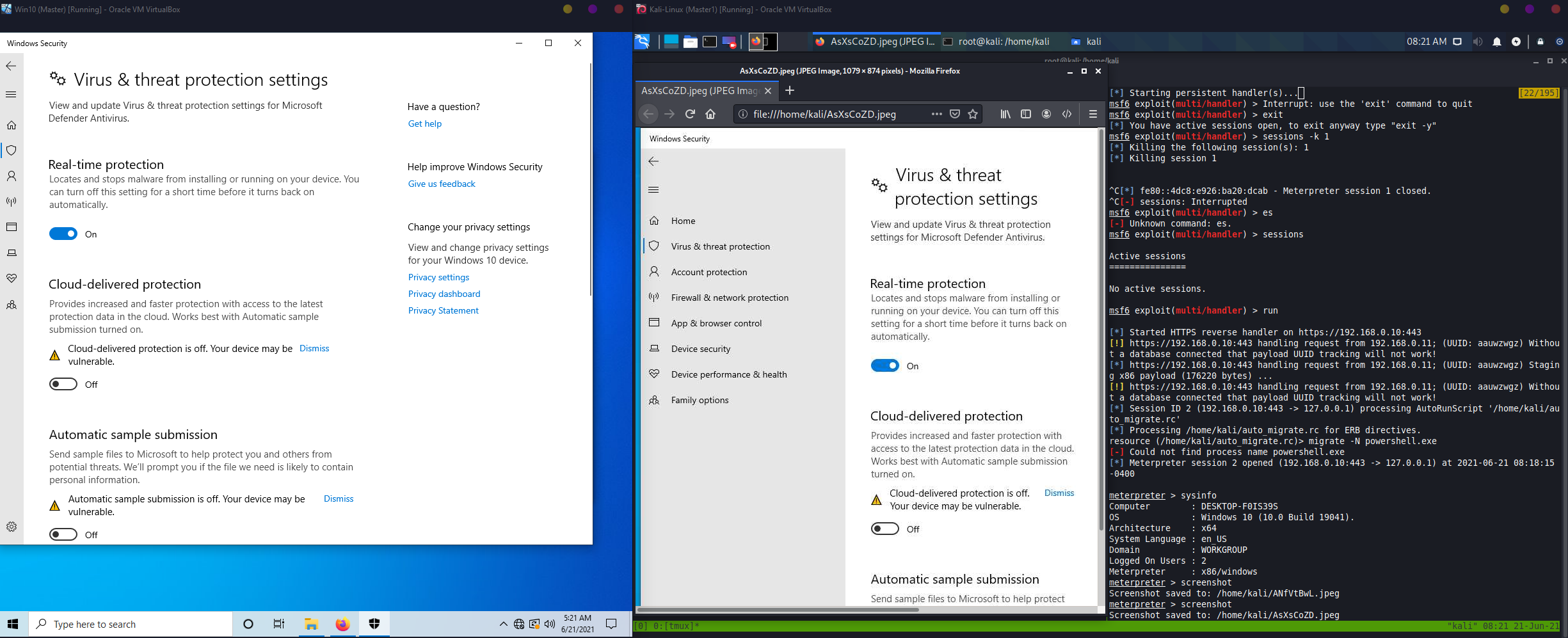Image resolution: width=1568 pixels, height=638 pixels.
Task: Click Give us feedback link
Action: click(442, 184)
